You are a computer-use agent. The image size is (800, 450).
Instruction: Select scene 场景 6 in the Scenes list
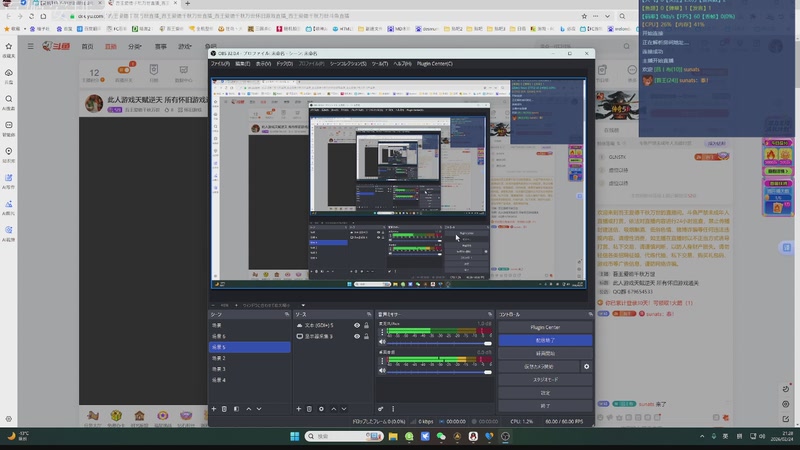click(249, 336)
